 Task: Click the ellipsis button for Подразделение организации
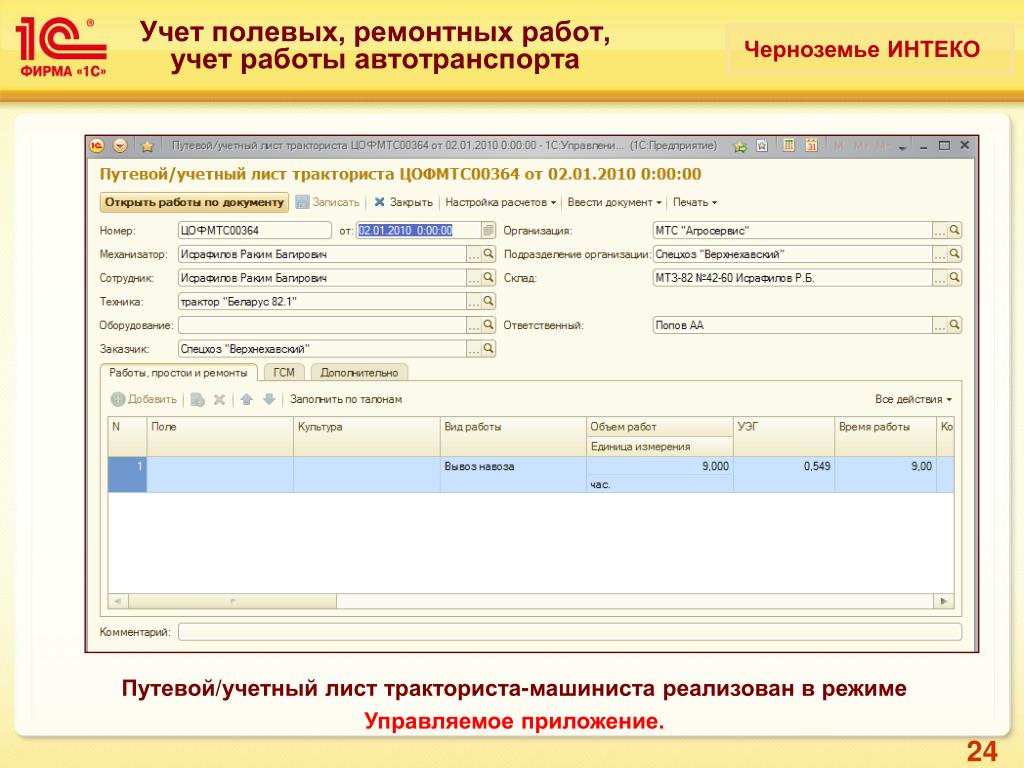pos(940,255)
